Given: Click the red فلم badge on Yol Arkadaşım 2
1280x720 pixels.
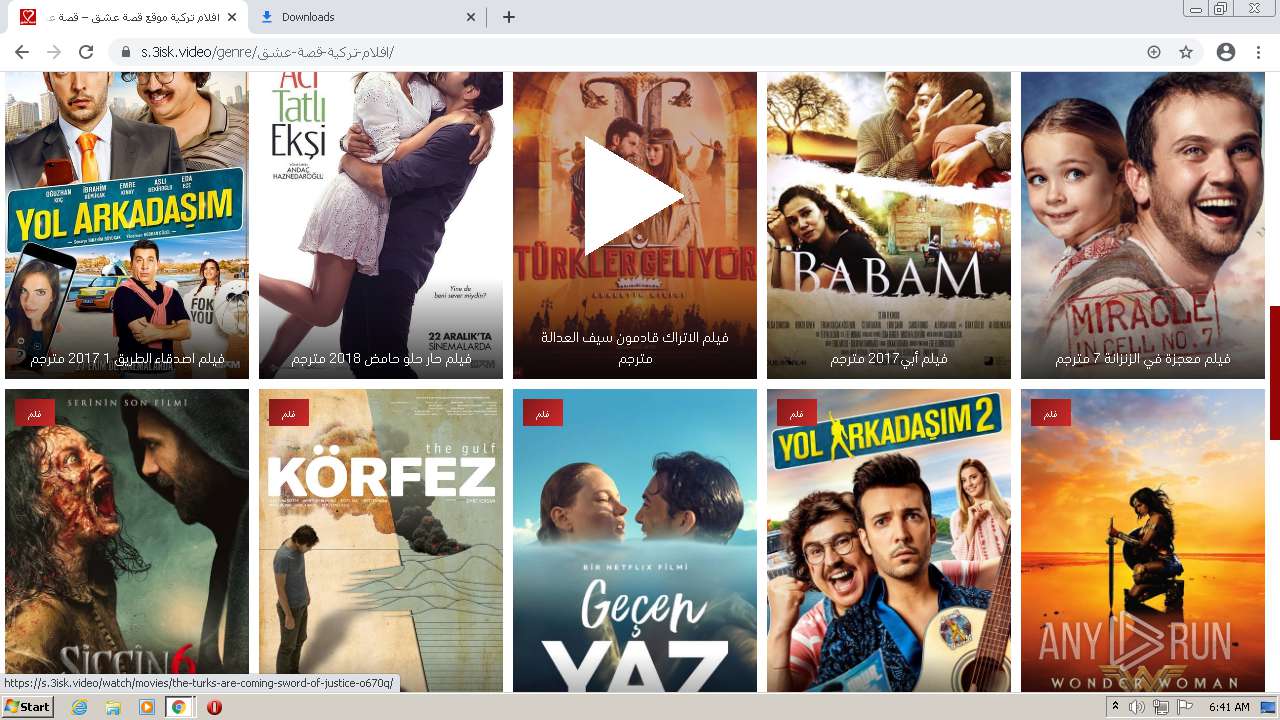Looking at the screenshot, I should [x=797, y=413].
